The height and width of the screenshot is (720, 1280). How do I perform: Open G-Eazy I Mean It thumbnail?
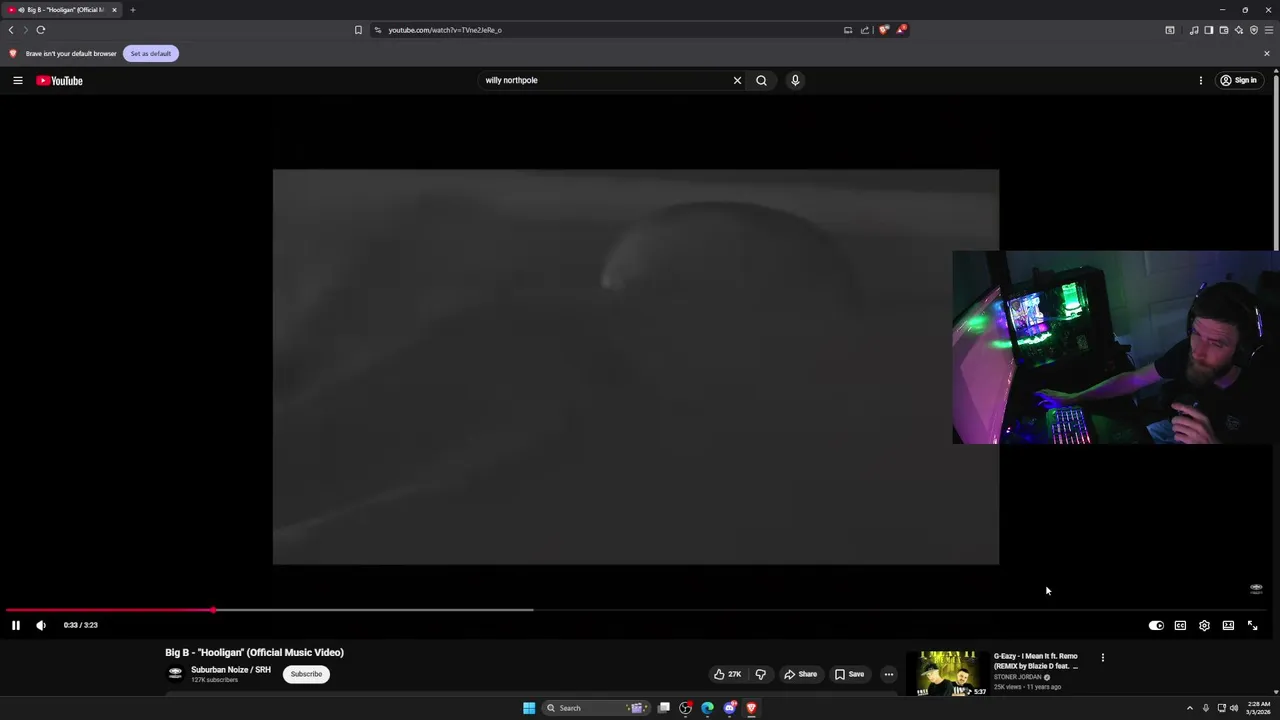pos(949,673)
